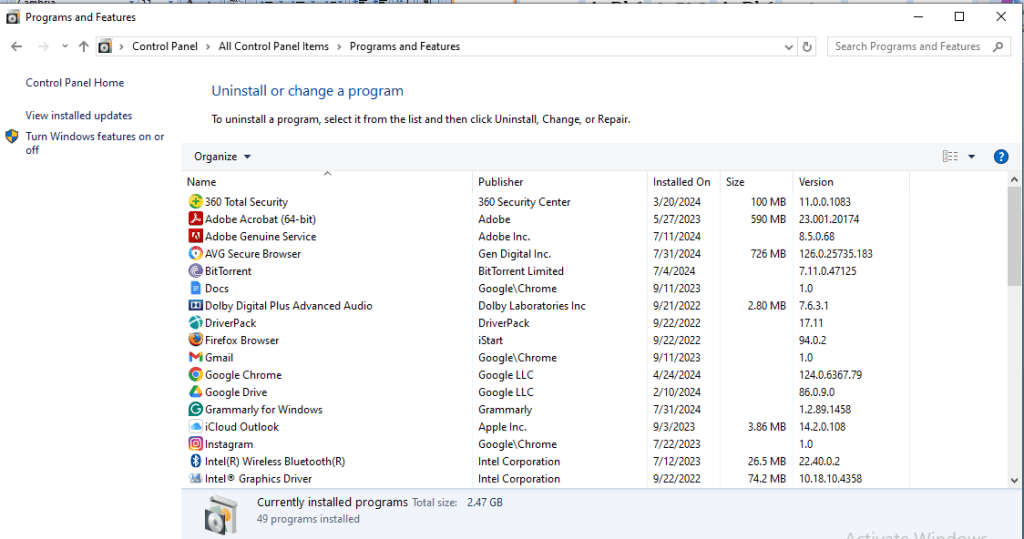The width and height of the screenshot is (1024, 539).
Task: Sort list by Installed On column
Action: (x=681, y=182)
